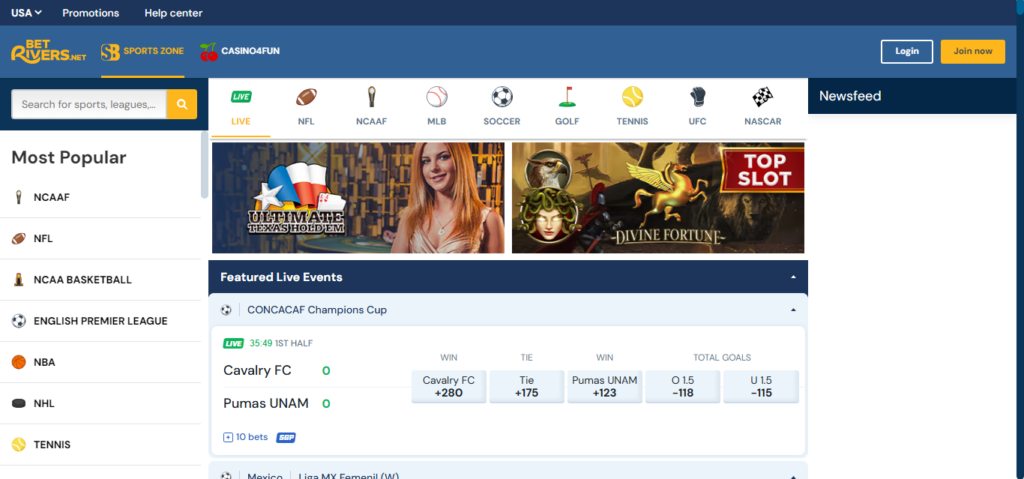1024x479 pixels.
Task: Open Divine Fortune Top Slot banner
Action: 658,198
